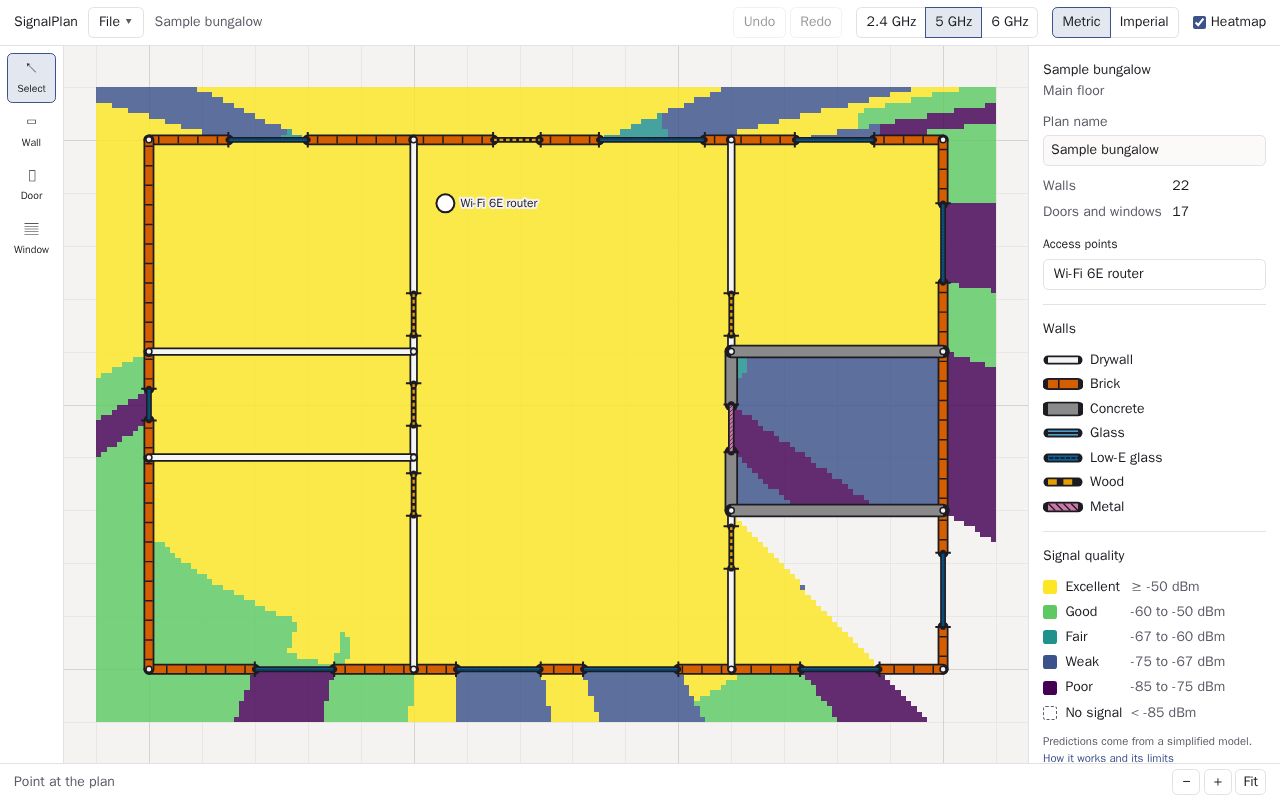Image resolution: width=1280 pixels, height=800 pixels.
Task: Zoom in with the plus button
Action: point(1217,782)
